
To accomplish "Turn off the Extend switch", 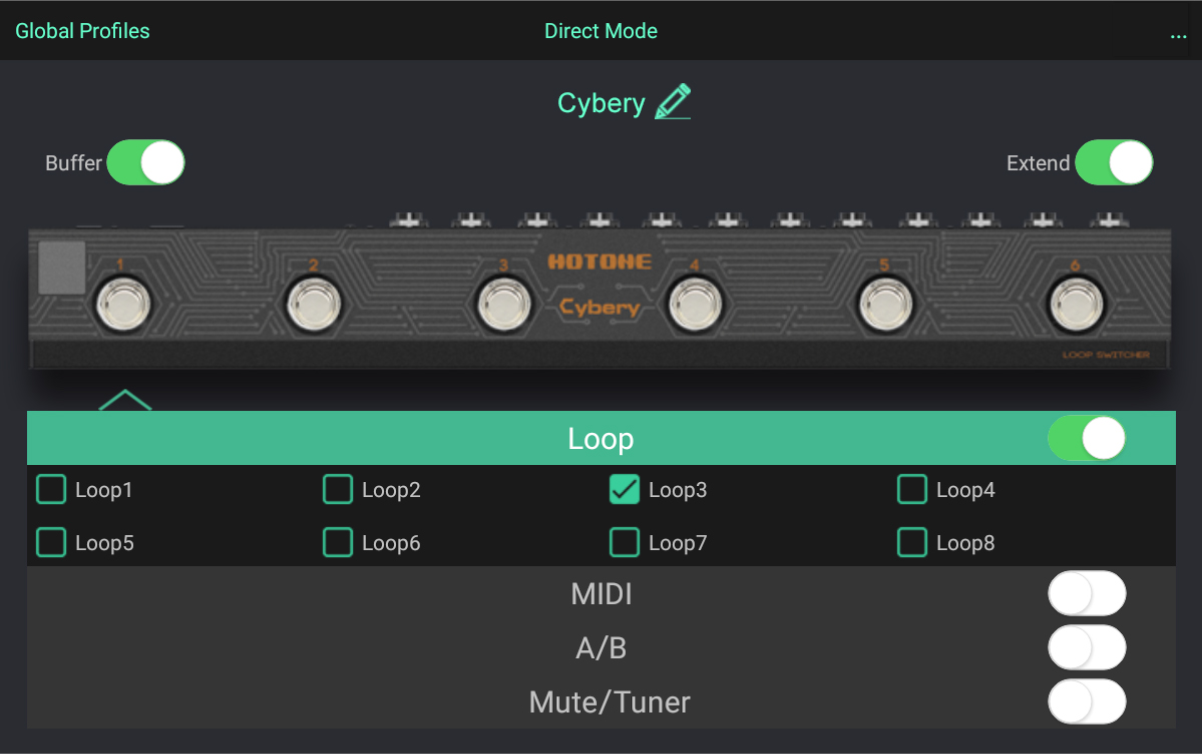I will point(1114,162).
